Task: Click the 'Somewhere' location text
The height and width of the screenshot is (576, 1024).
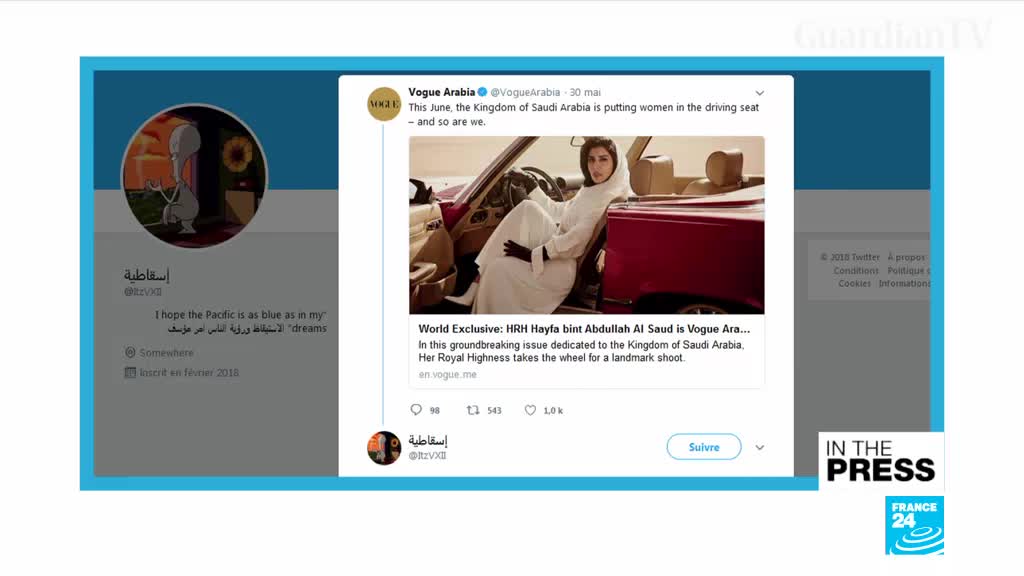Action: point(167,353)
